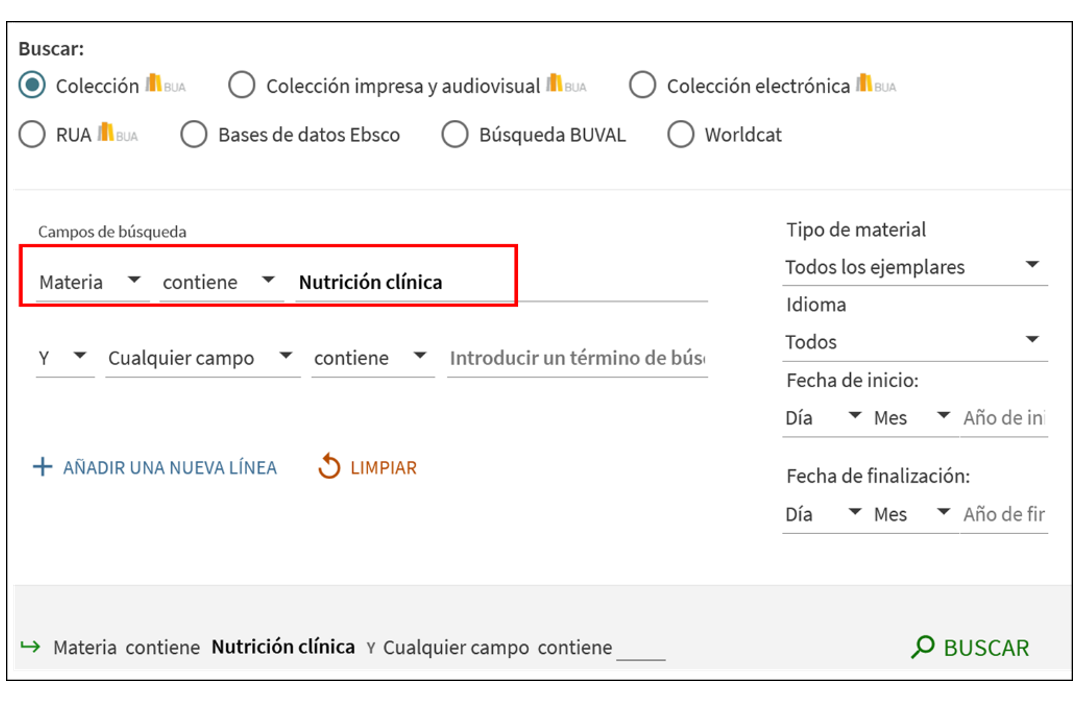Click the plus icon to add line
This screenshot has width=1087, height=704.
(x=42, y=467)
